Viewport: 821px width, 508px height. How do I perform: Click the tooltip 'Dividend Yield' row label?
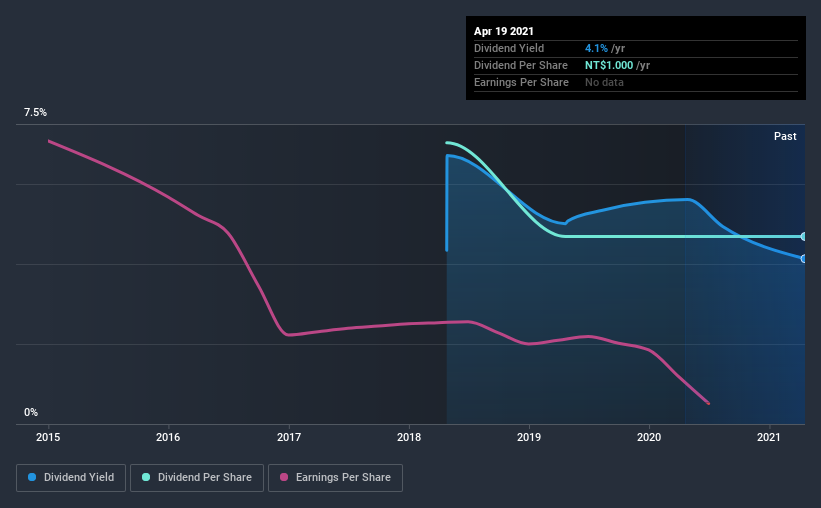click(x=509, y=48)
